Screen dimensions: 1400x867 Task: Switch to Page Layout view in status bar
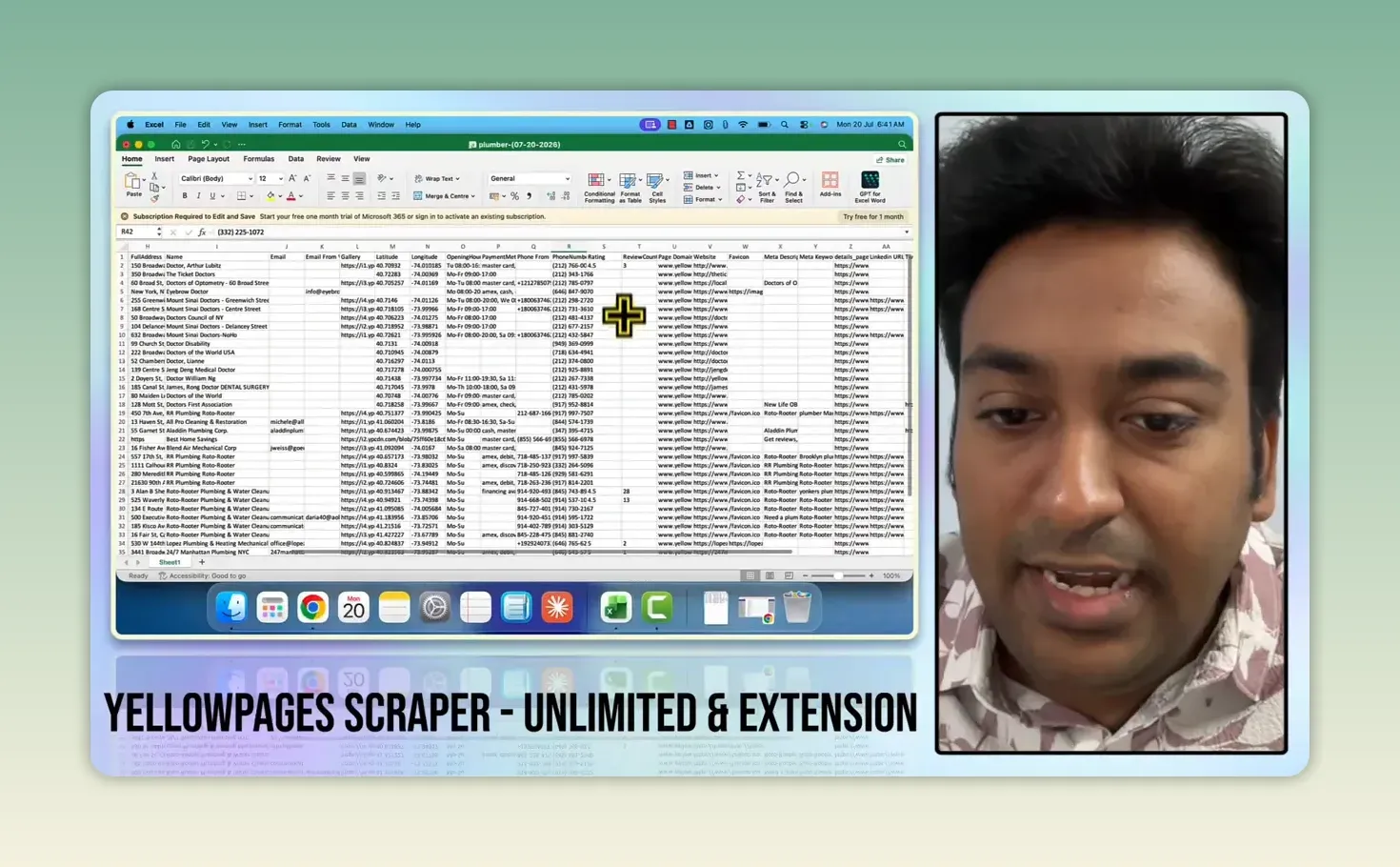(770, 576)
